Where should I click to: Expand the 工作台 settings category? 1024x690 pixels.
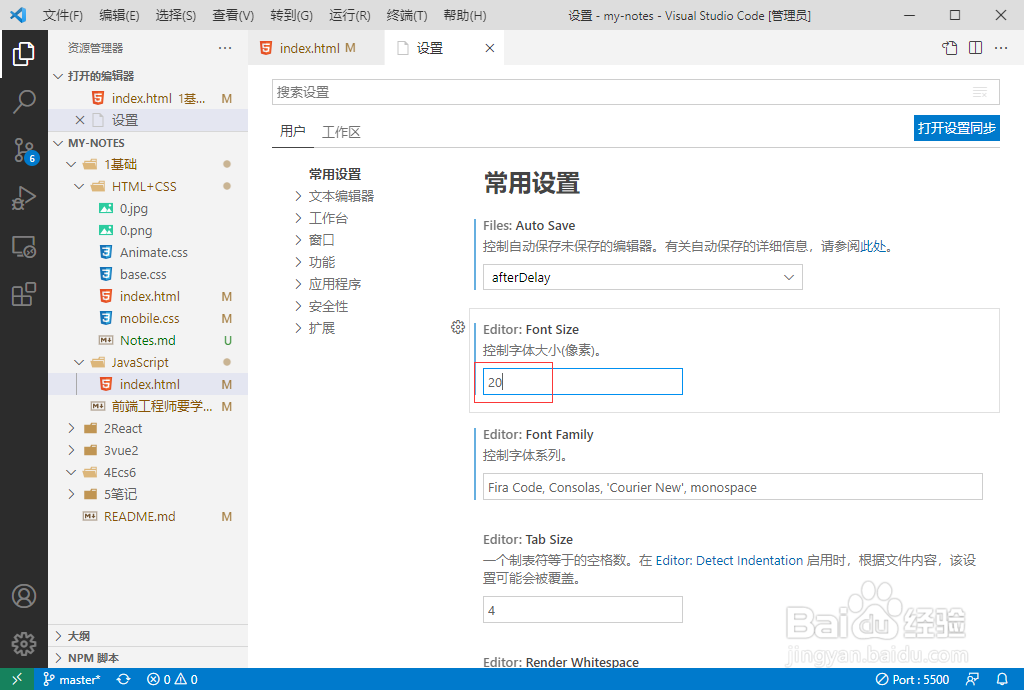click(x=298, y=218)
